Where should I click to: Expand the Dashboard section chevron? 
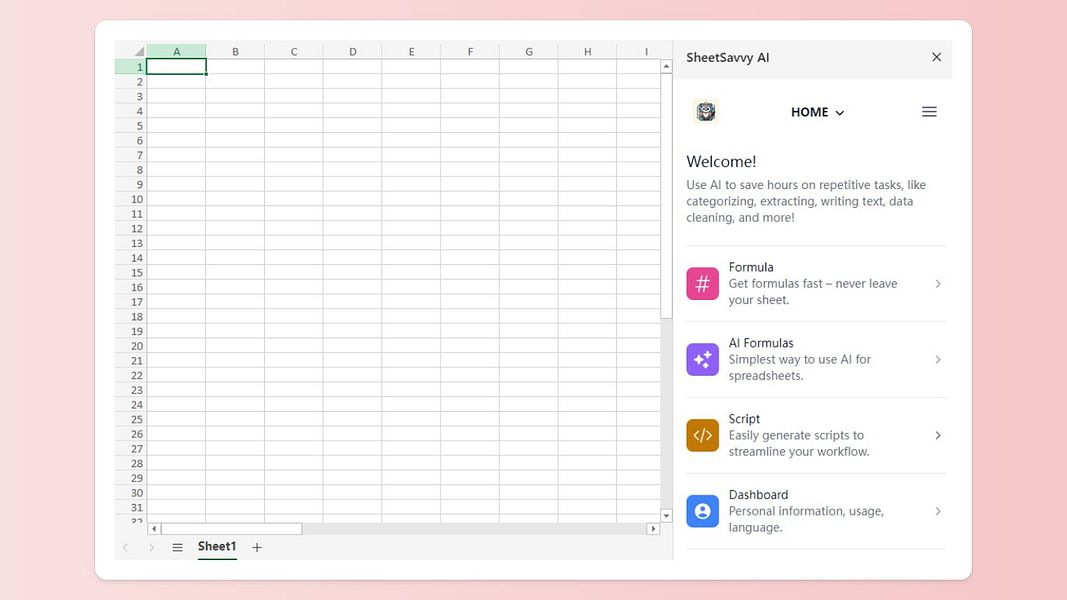tap(937, 511)
